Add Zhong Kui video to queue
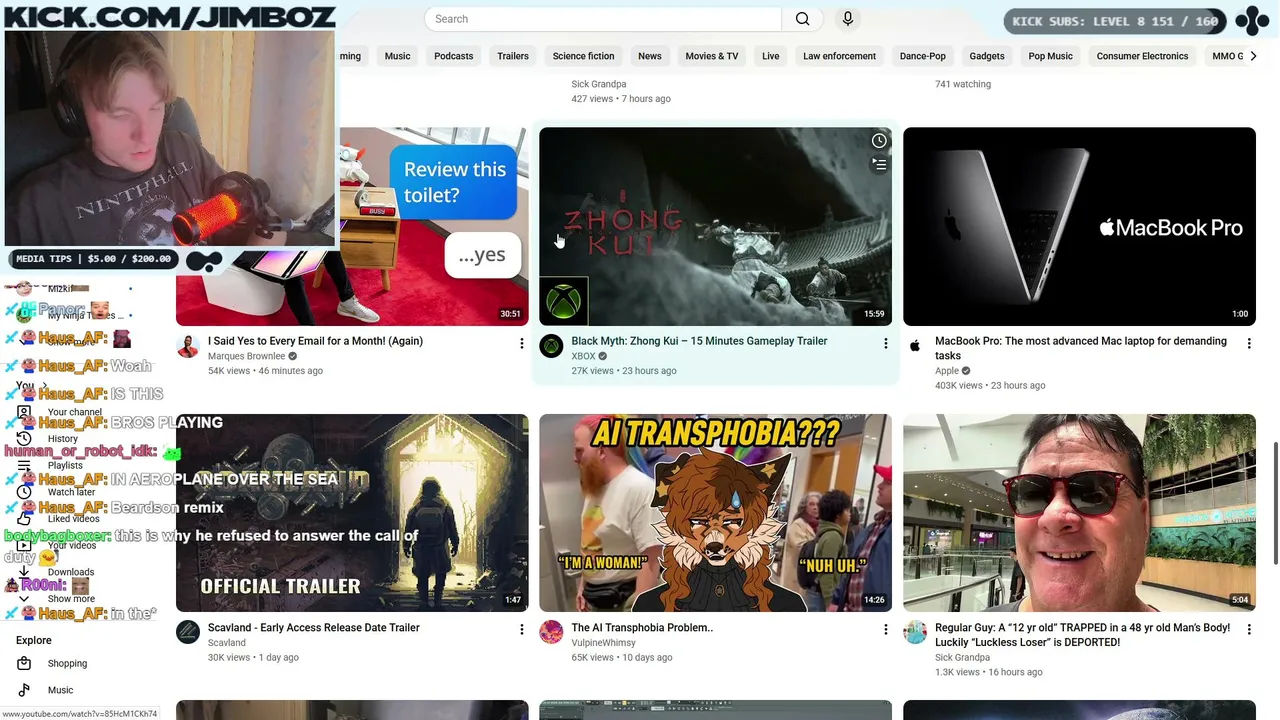 (879, 165)
